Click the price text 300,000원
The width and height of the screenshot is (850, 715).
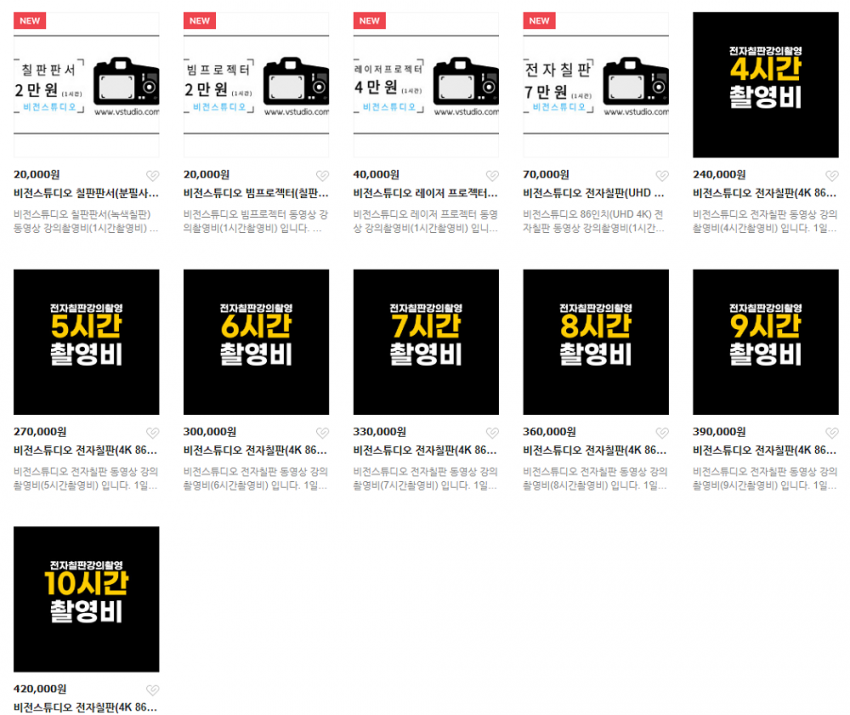210,431
